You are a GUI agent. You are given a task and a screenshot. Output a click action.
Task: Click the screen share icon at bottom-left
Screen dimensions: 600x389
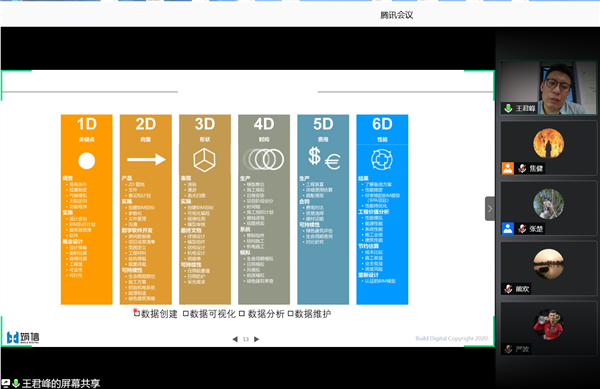pyautogui.click(x=6, y=383)
